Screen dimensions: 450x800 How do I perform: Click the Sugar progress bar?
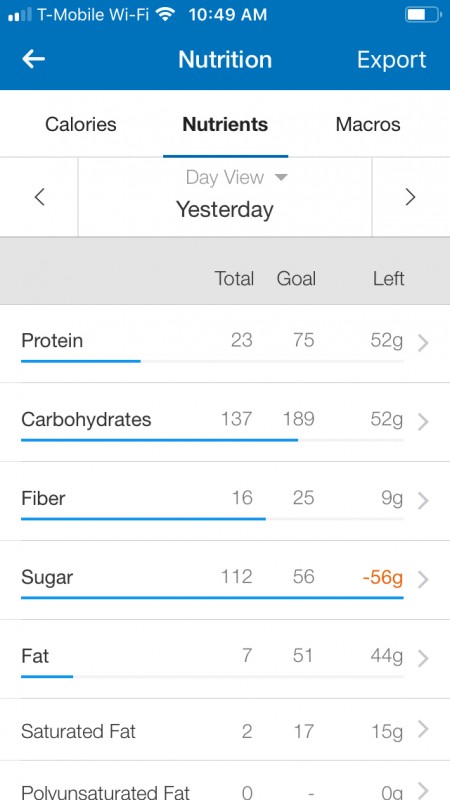pos(212,597)
